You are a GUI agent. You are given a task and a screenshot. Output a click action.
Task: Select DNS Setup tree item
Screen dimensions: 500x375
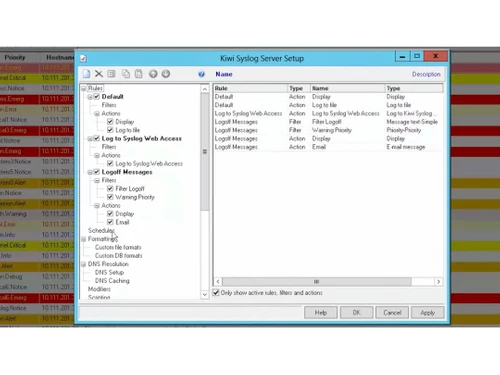(109, 272)
